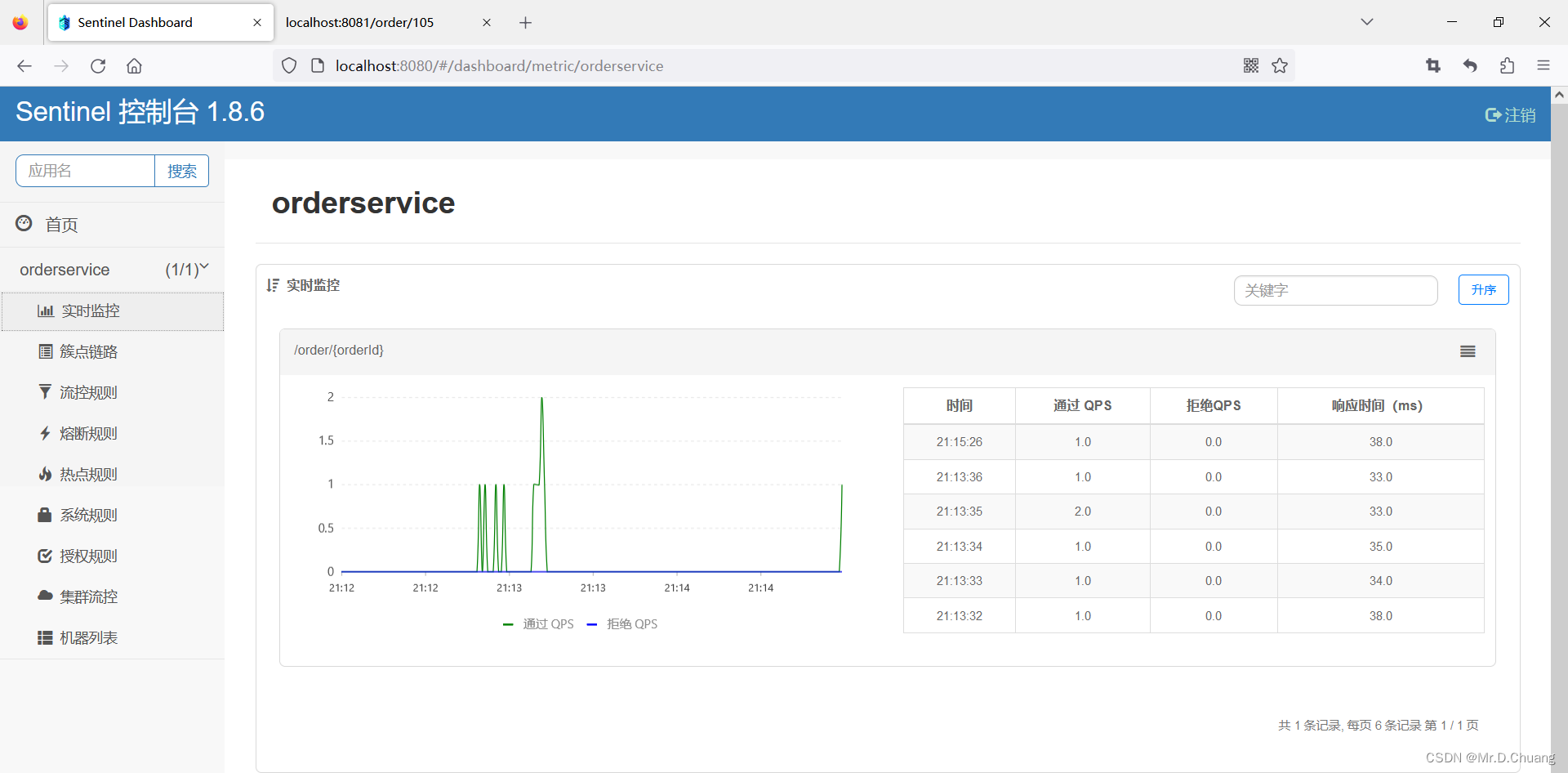Go to the browser home page

click(134, 66)
